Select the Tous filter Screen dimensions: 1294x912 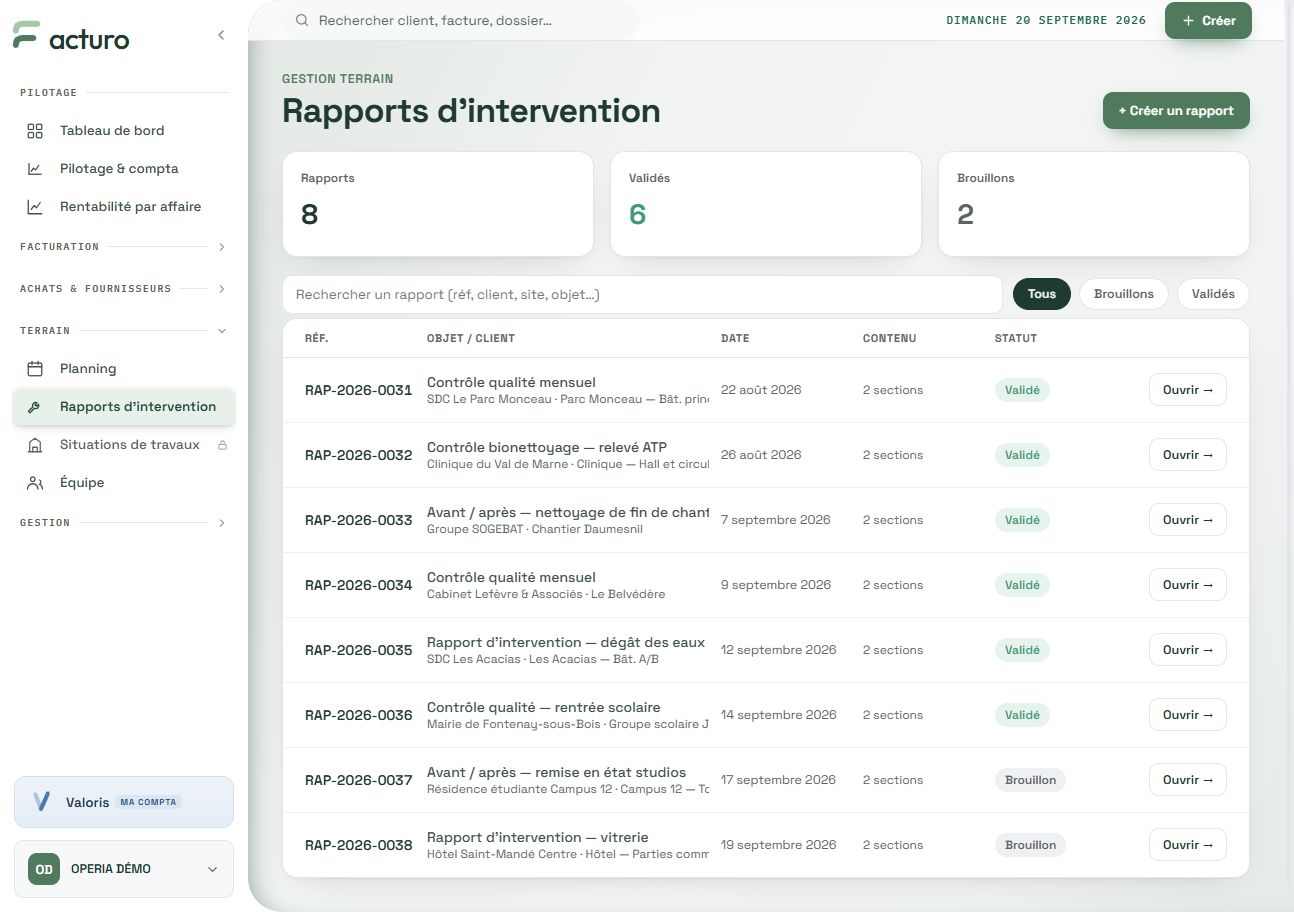coord(1042,294)
